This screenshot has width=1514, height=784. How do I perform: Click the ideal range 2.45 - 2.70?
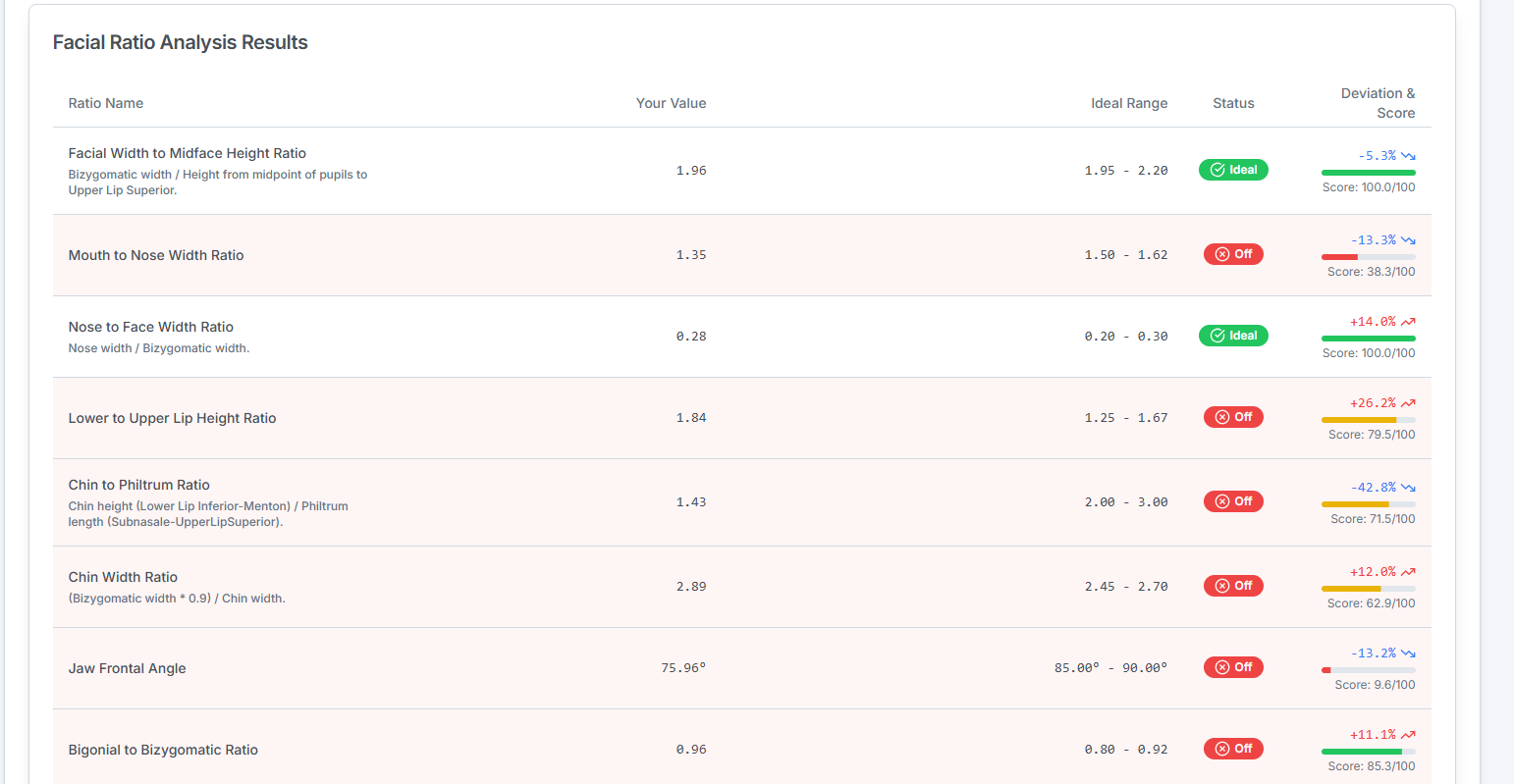(x=1126, y=587)
